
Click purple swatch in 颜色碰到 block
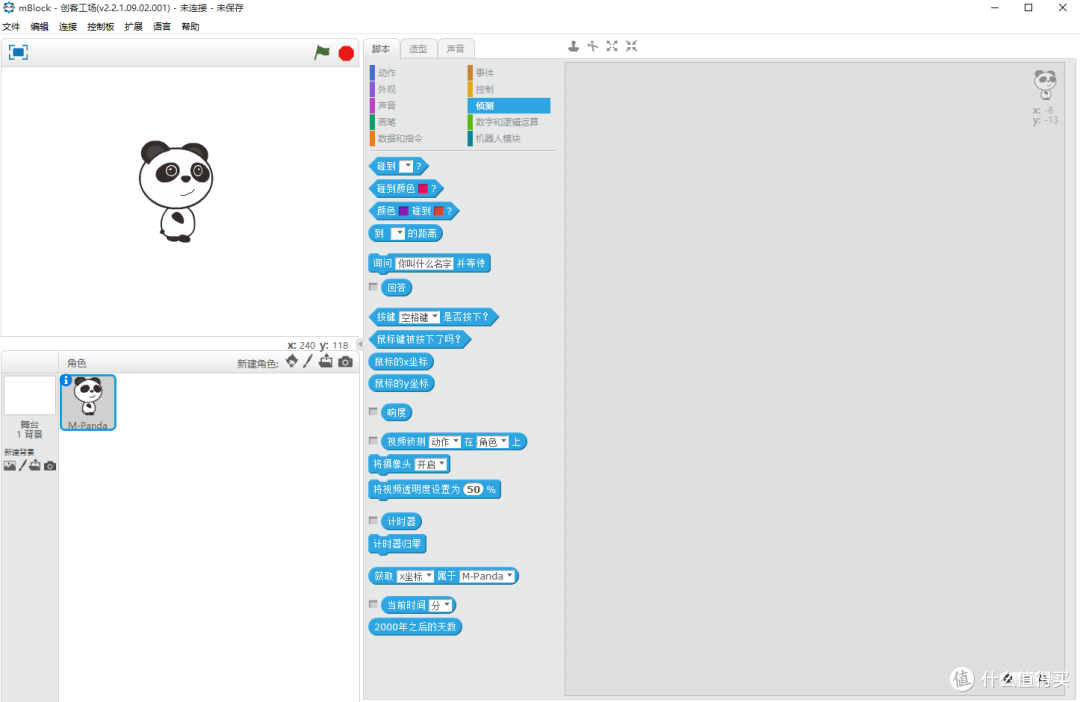[x=403, y=211]
